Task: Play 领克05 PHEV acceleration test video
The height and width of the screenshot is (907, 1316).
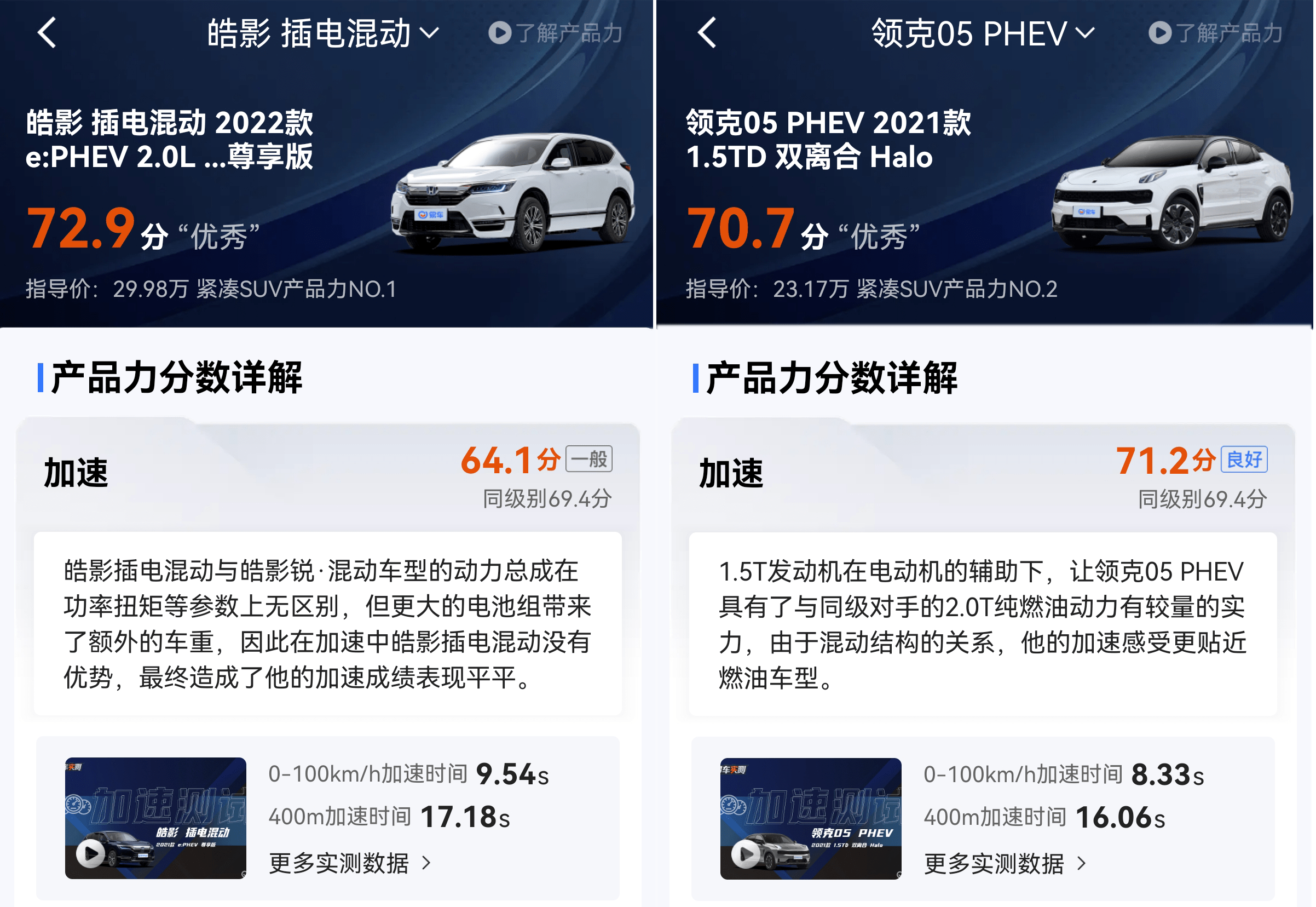Action: coord(811,818)
